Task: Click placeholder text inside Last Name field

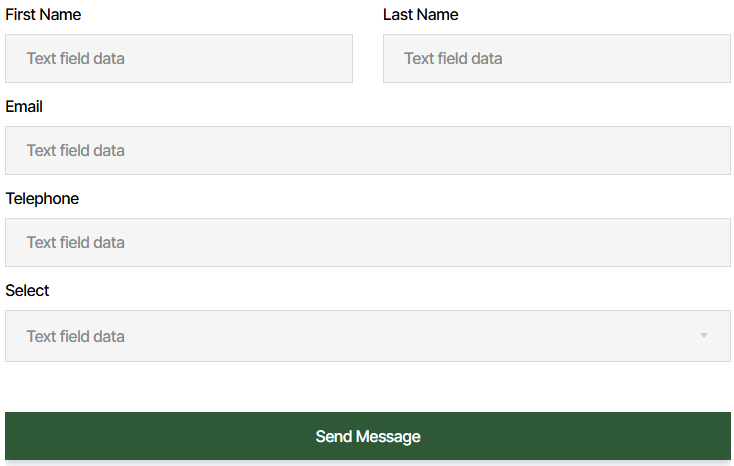Action: 453,59
